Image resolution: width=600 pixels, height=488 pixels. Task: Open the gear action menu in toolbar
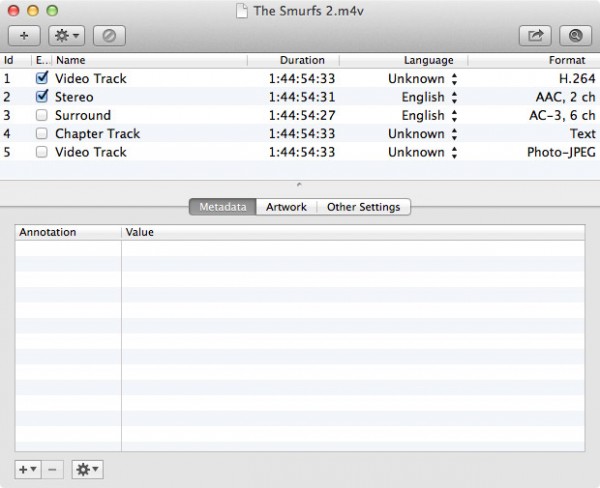[x=67, y=36]
